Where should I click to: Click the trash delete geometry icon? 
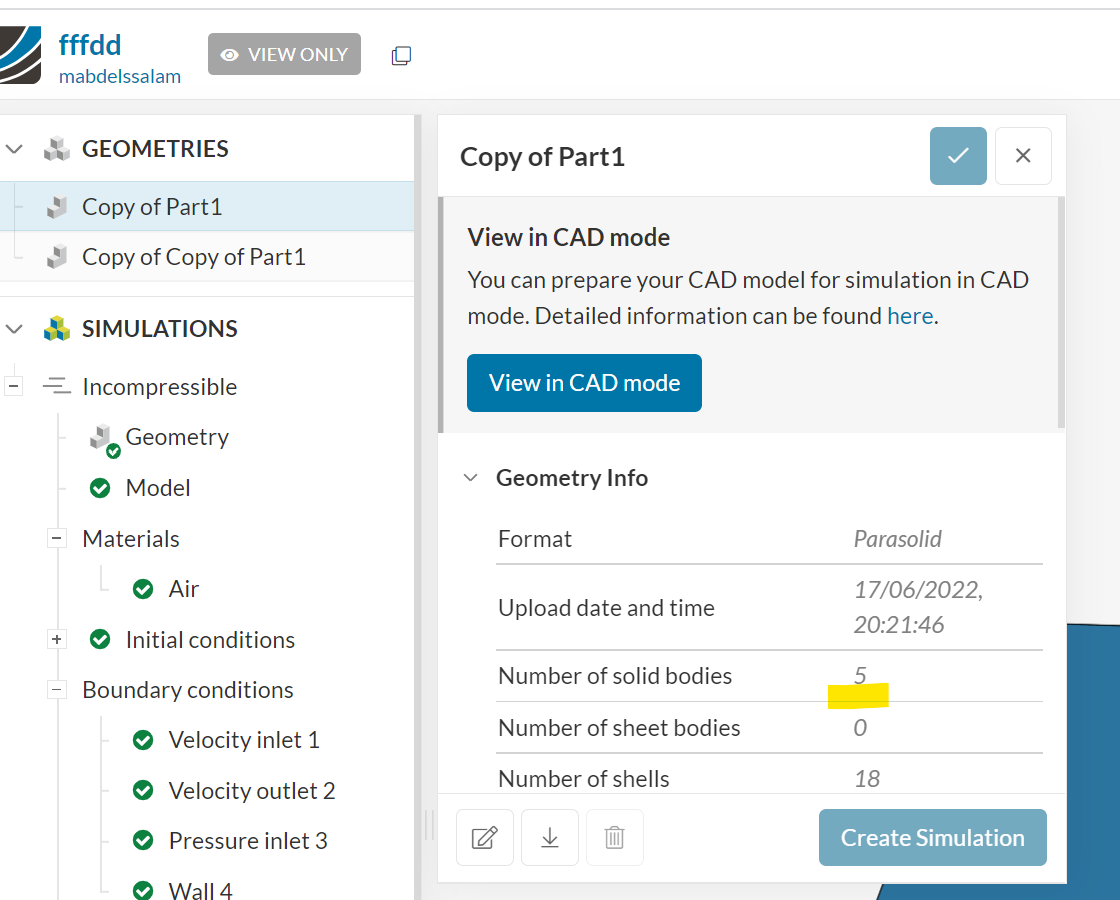point(615,837)
